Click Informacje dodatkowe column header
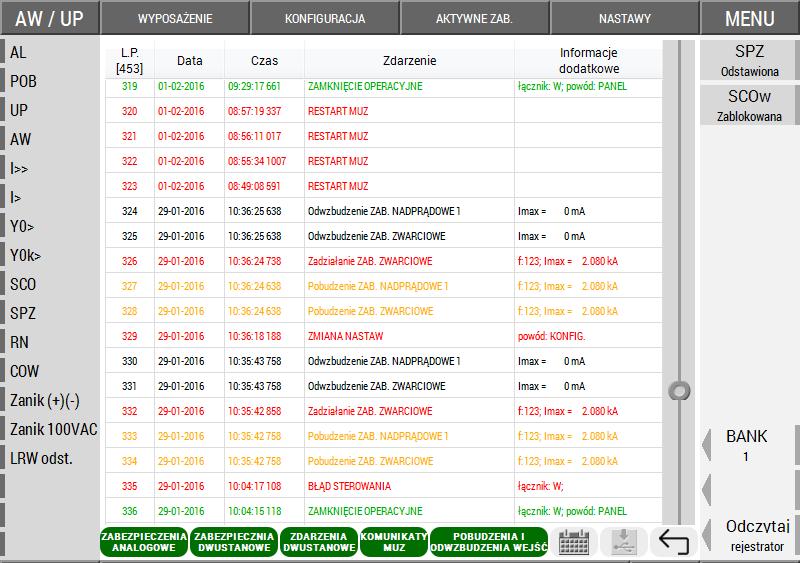 [589, 60]
